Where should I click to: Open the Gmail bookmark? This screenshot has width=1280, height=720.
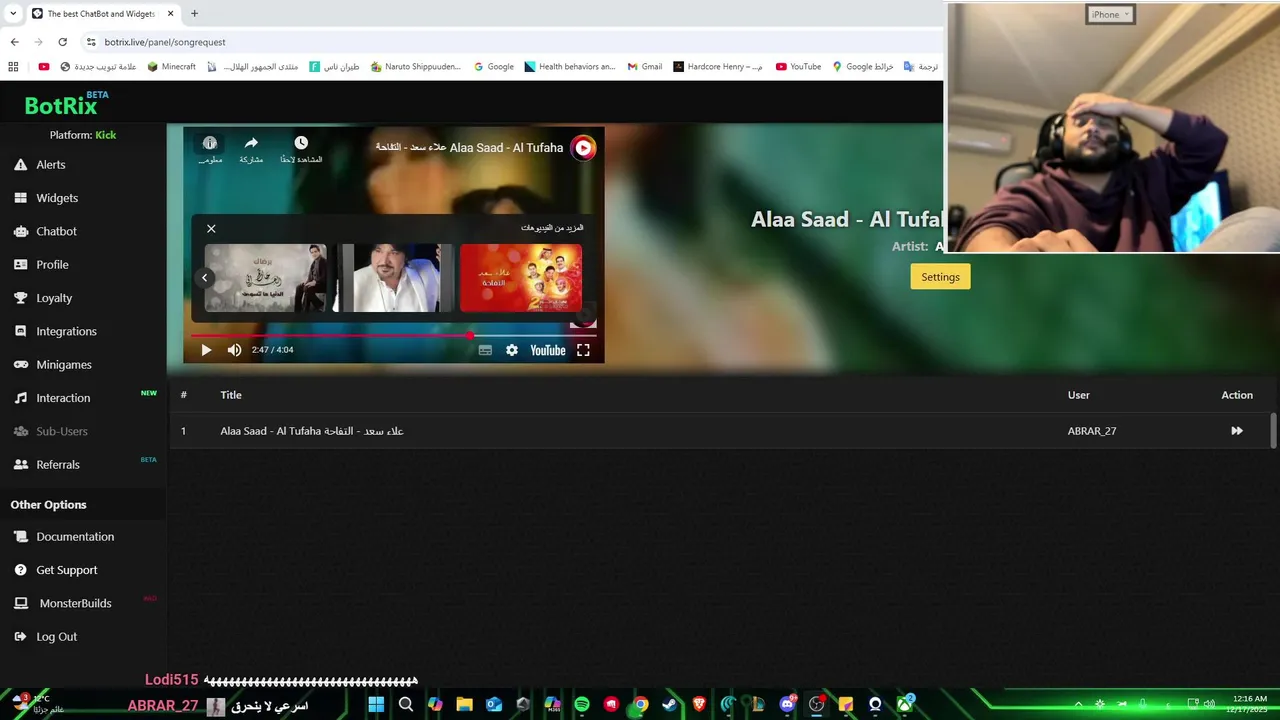click(x=644, y=67)
